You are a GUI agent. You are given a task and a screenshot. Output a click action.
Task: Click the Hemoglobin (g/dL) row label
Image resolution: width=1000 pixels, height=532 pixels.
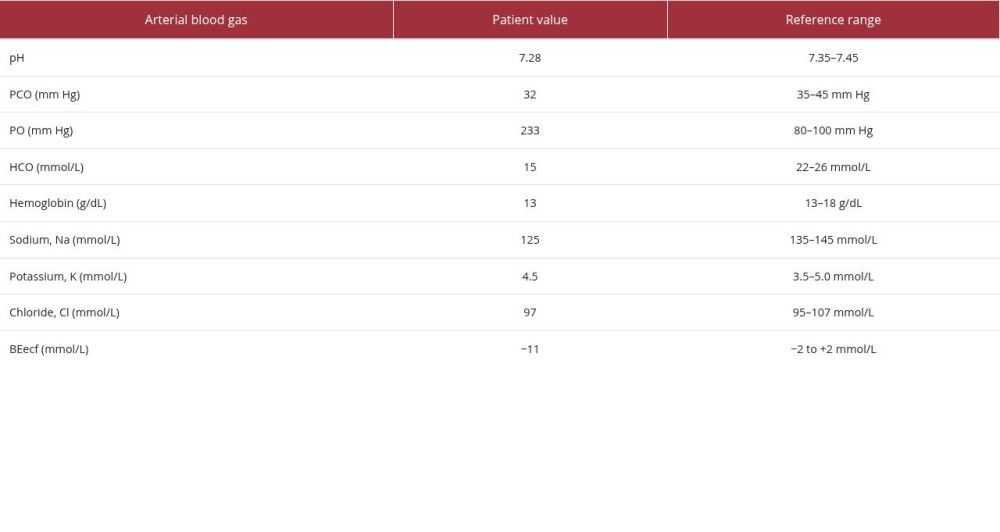tap(58, 203)
